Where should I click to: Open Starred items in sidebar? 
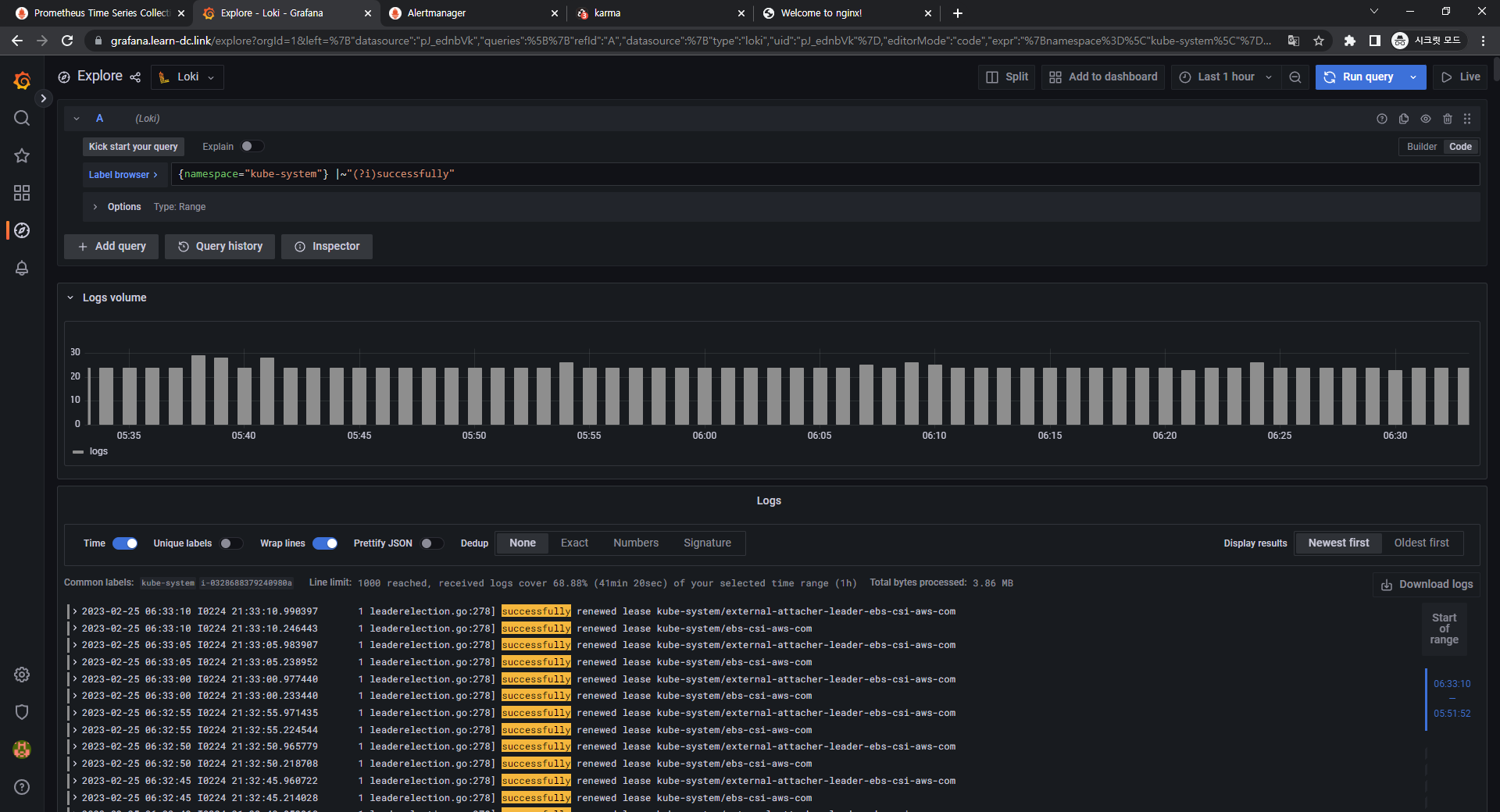22,155
